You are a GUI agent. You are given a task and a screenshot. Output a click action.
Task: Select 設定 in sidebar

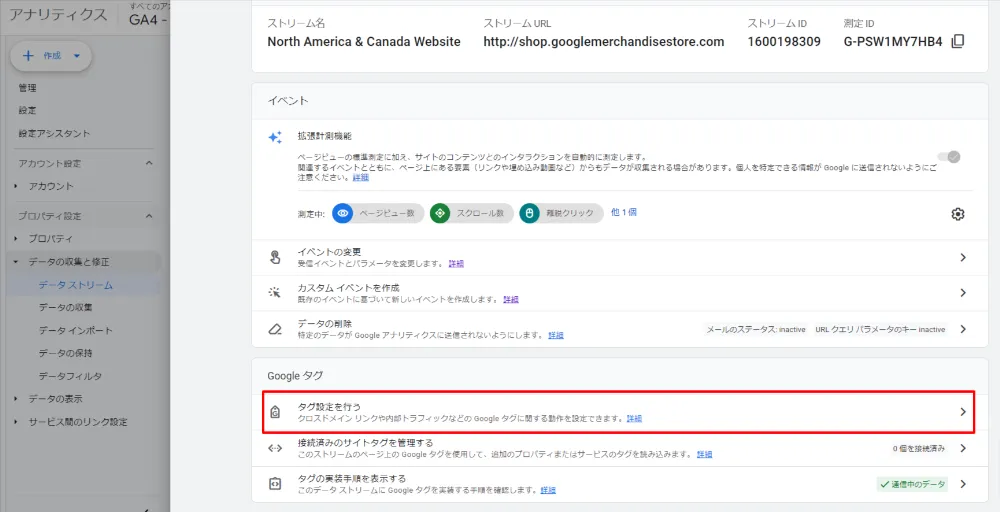[x=27, y=110]
